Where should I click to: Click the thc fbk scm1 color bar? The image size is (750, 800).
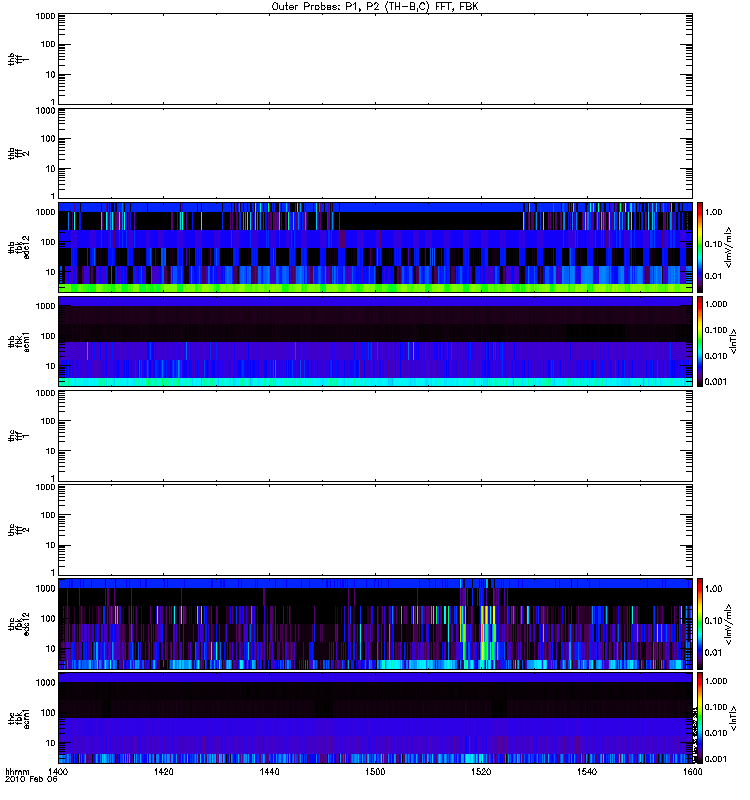700,718
